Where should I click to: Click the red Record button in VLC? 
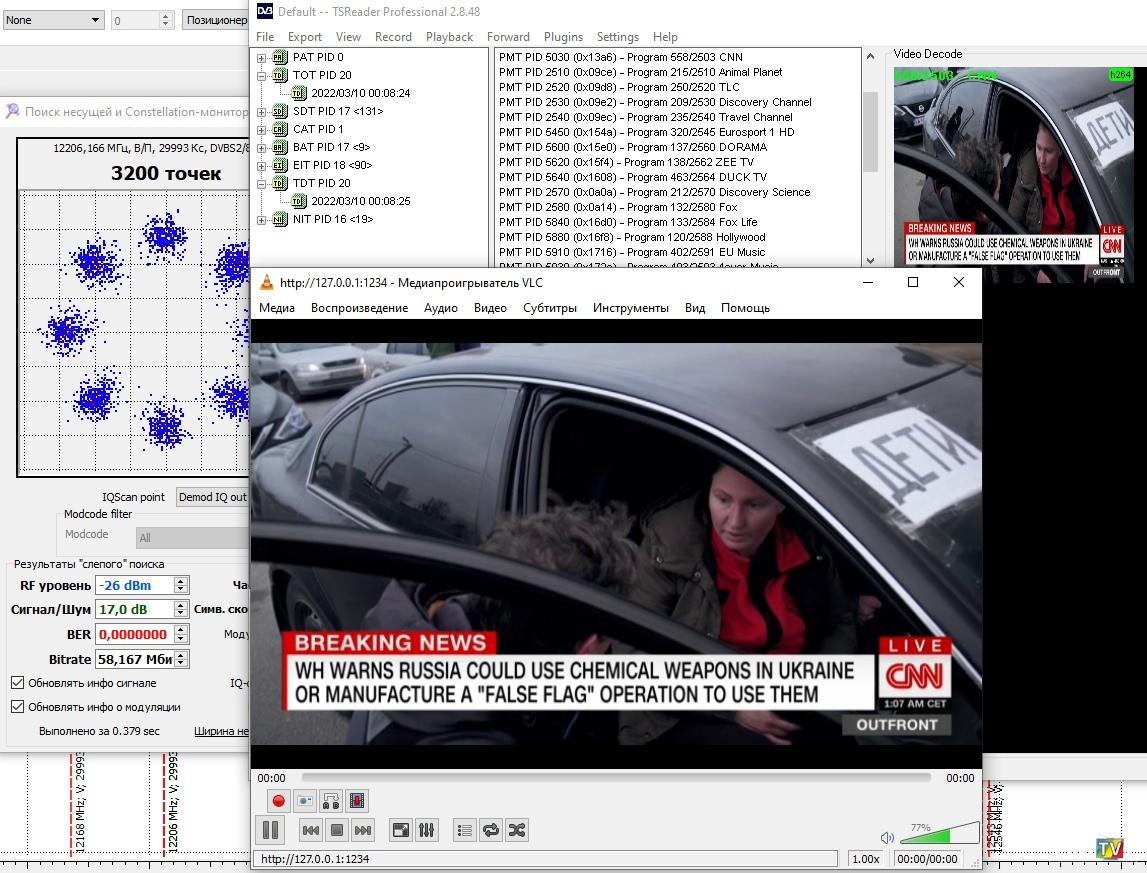(279, 800)
